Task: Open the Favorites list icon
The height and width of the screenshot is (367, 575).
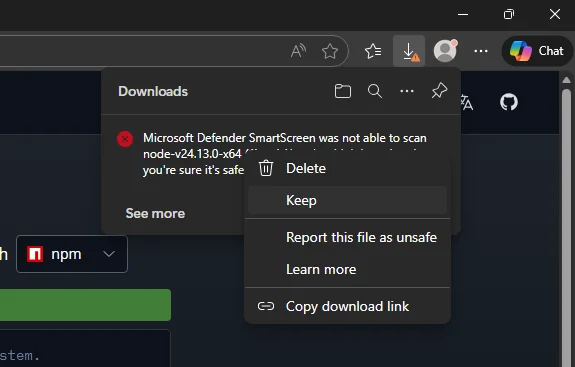Action: point(373,51)
